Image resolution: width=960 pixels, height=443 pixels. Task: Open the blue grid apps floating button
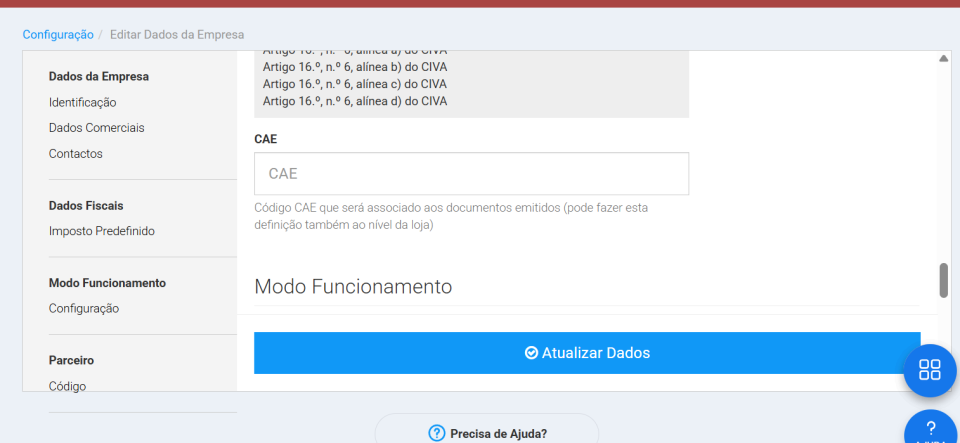[x=930, y=370]
